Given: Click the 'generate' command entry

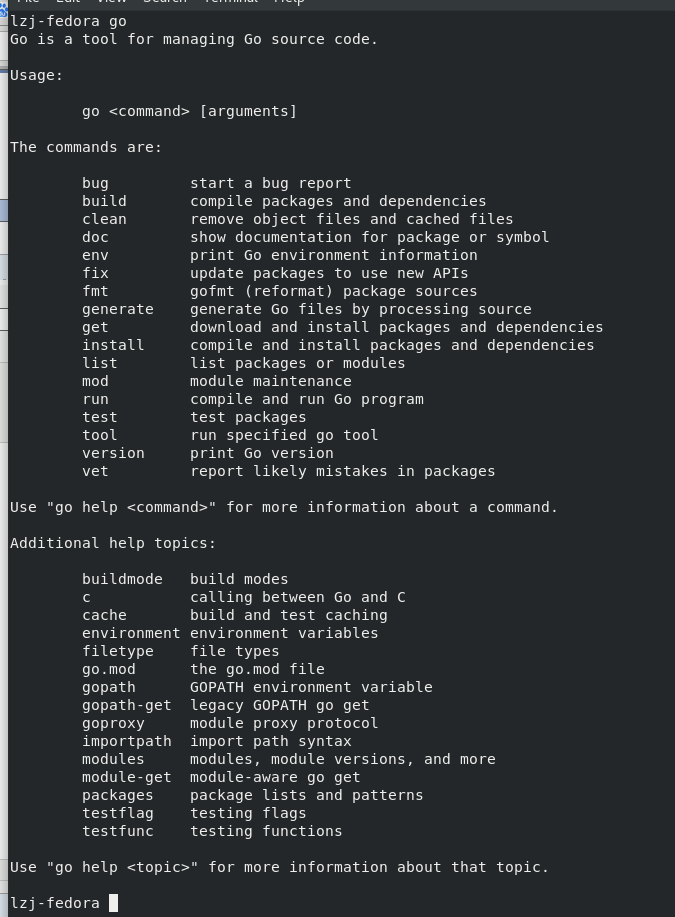Looking at the screenshot, I should click(x=118, y=309).
